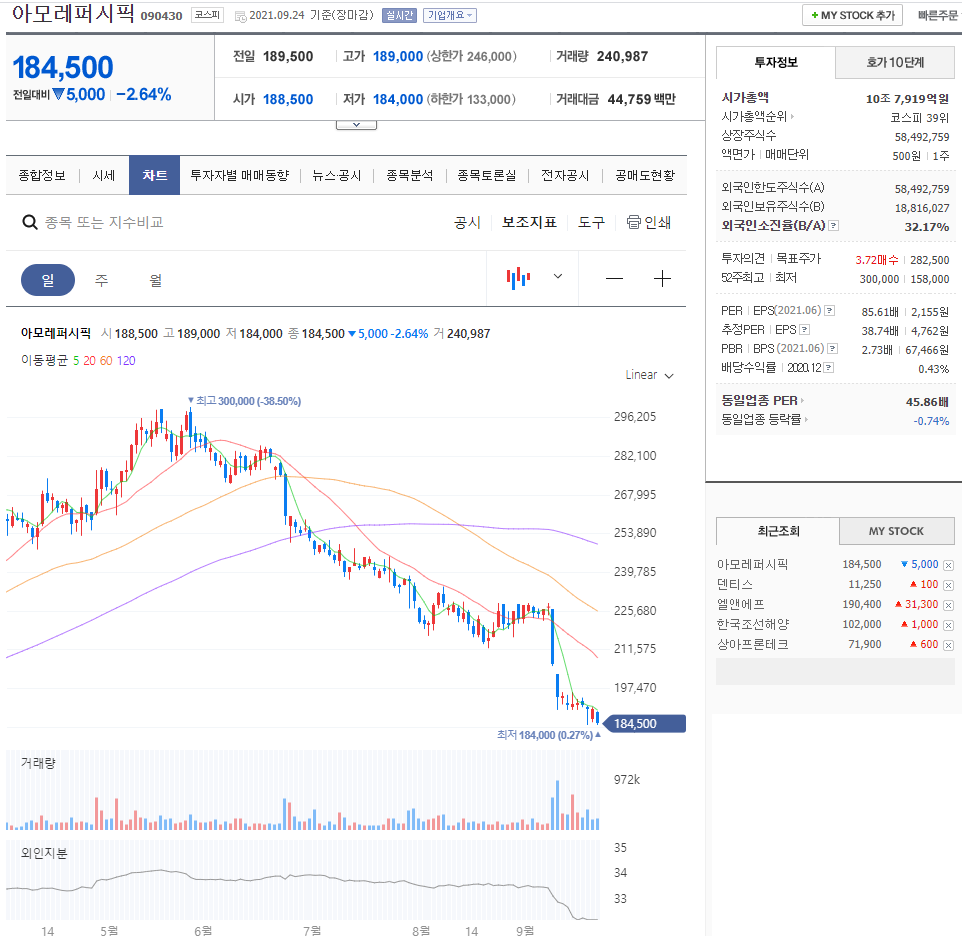Screen dimensions: 962x936
Task: Toggle 60-day moving average line
Action: coord(106,361)
